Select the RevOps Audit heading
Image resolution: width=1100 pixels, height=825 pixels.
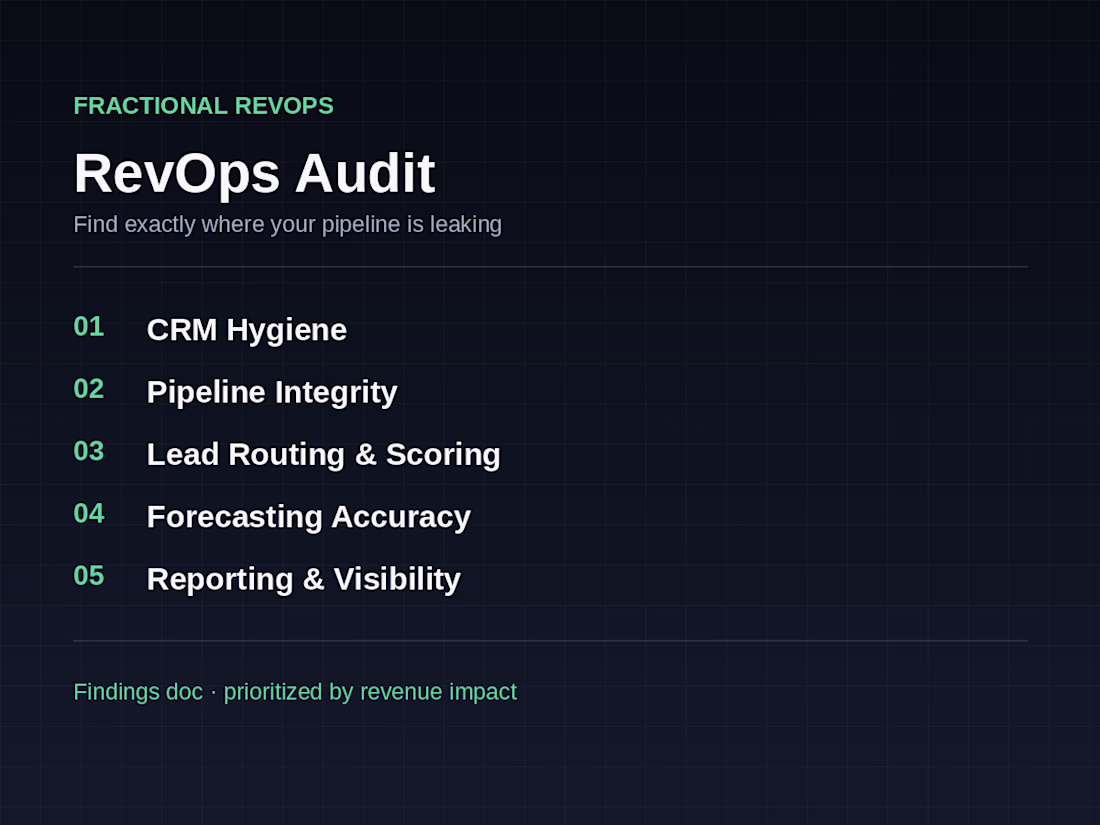(255, 173)
